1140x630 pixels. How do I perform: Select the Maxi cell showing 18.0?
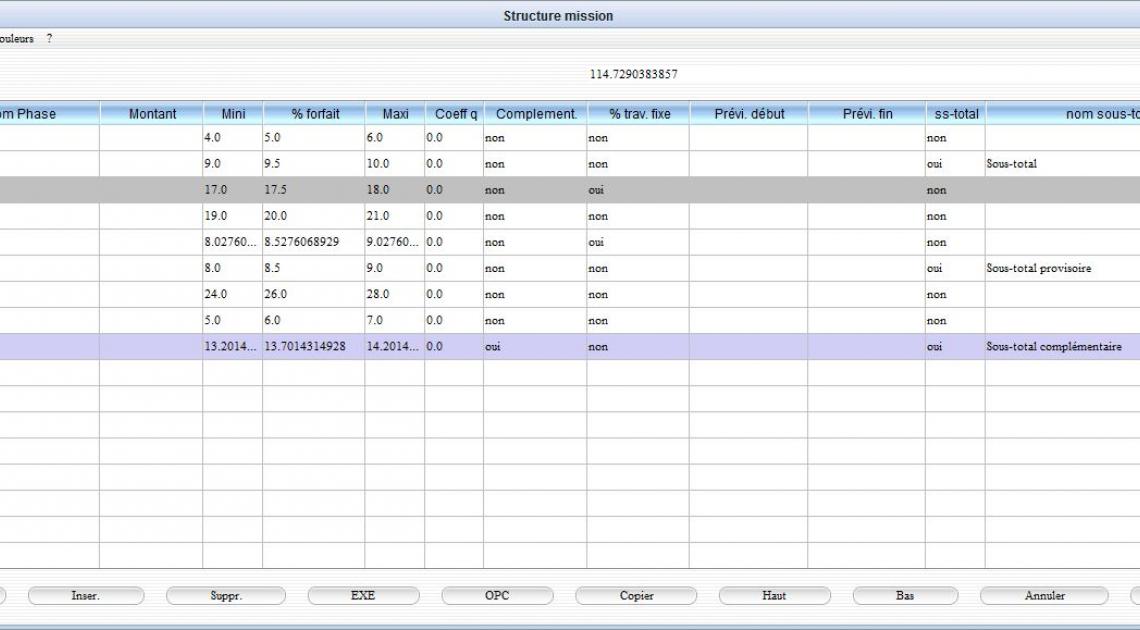(395, 190)
